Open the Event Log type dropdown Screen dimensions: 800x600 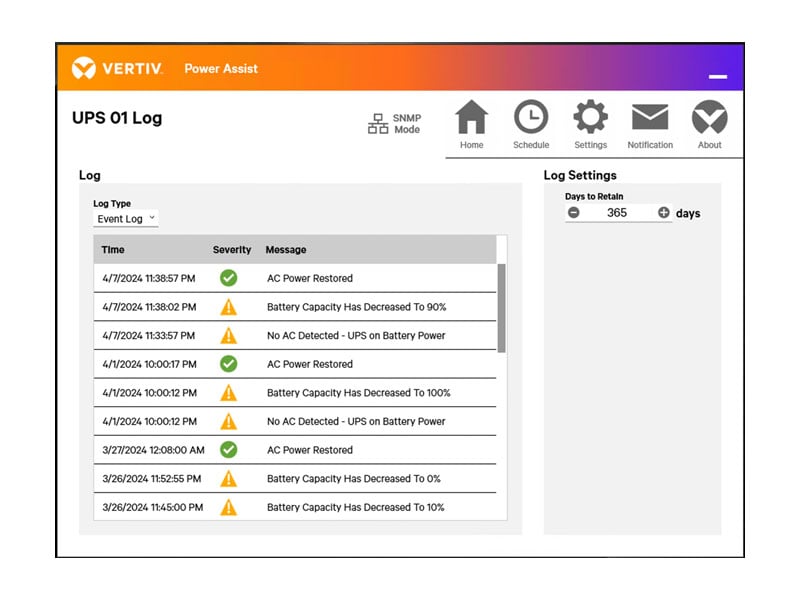[x=125, y=218]
